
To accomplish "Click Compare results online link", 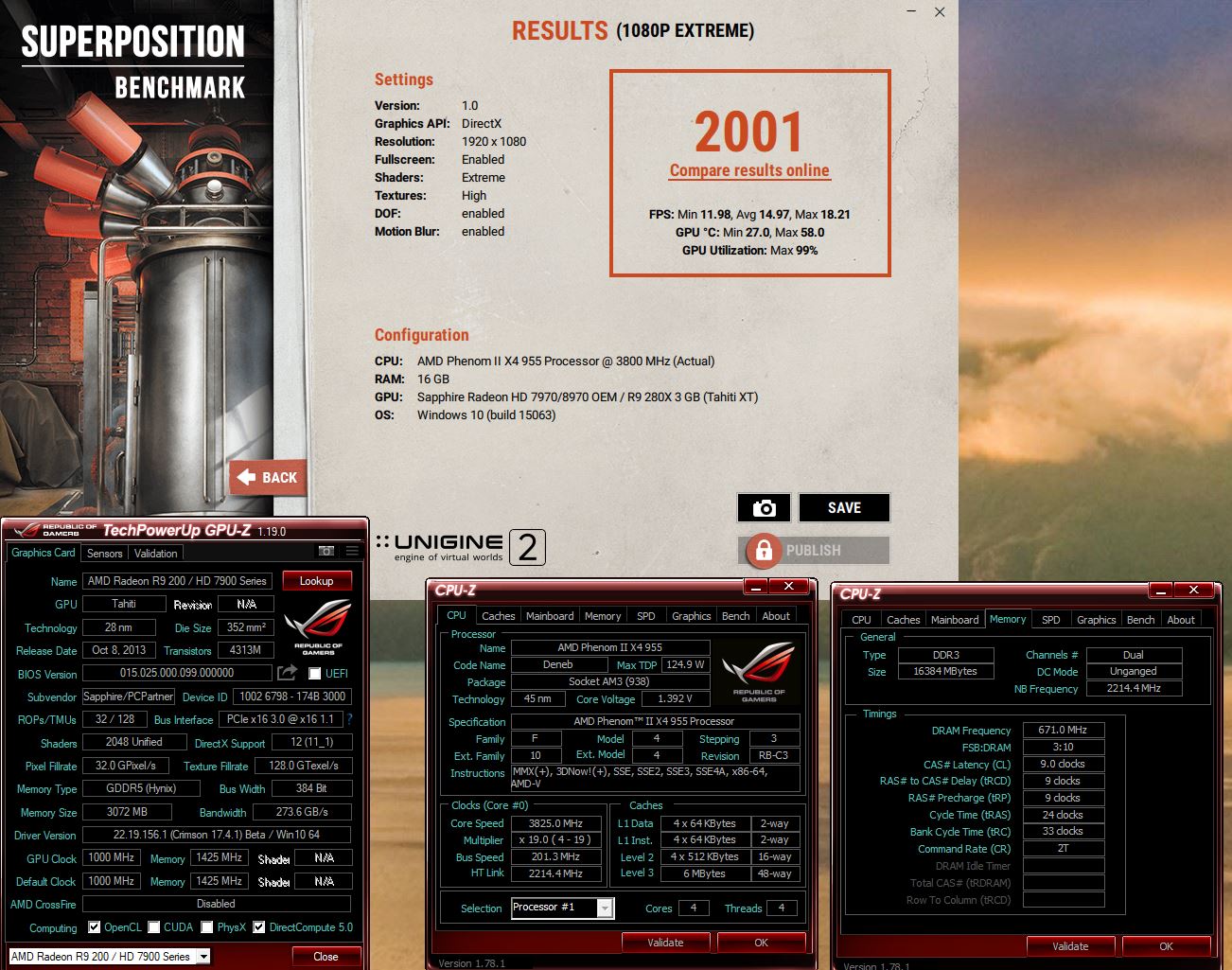I will [x=749, y=170].
